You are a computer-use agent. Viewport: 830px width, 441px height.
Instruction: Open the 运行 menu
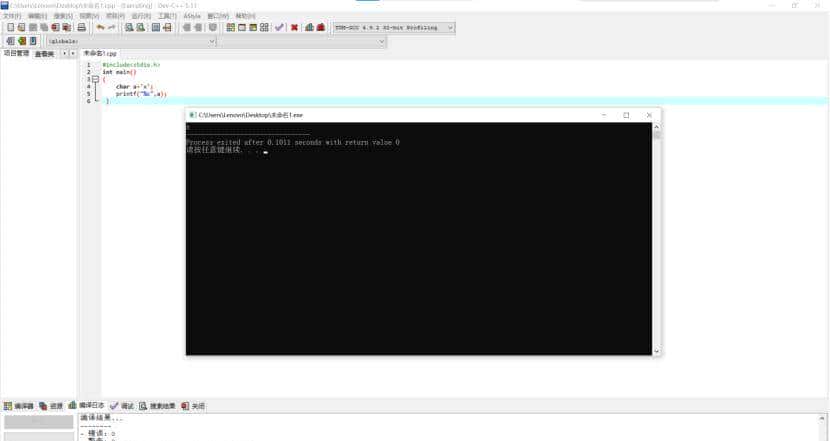141,16
